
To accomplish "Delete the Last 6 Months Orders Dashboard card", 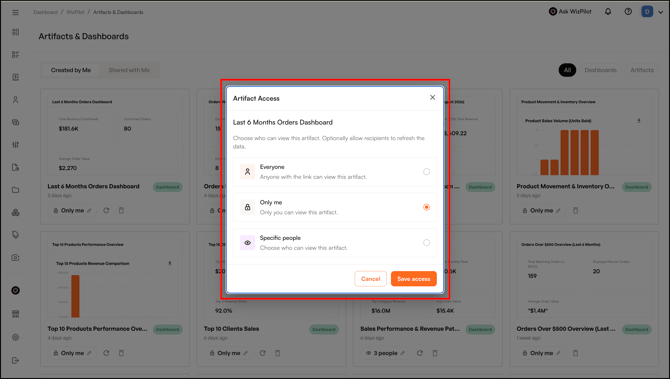I will 121,210.
